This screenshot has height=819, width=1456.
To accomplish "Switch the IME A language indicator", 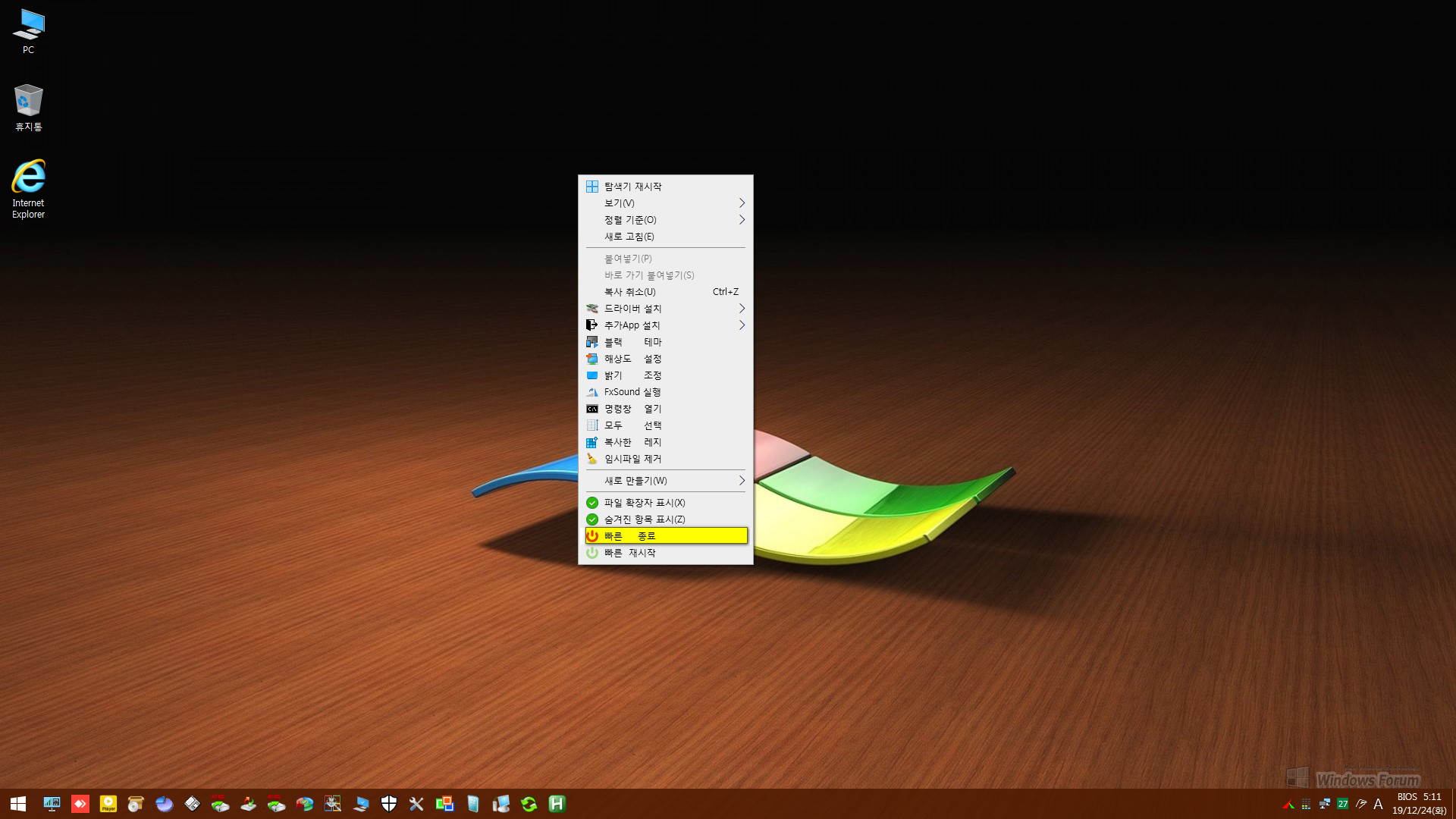I will 1379,804.
